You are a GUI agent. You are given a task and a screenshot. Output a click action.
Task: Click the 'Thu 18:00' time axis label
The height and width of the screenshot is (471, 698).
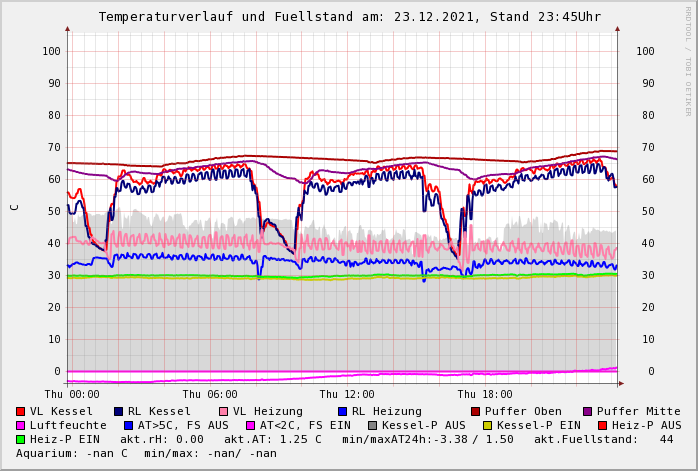(x=485, y=394)
